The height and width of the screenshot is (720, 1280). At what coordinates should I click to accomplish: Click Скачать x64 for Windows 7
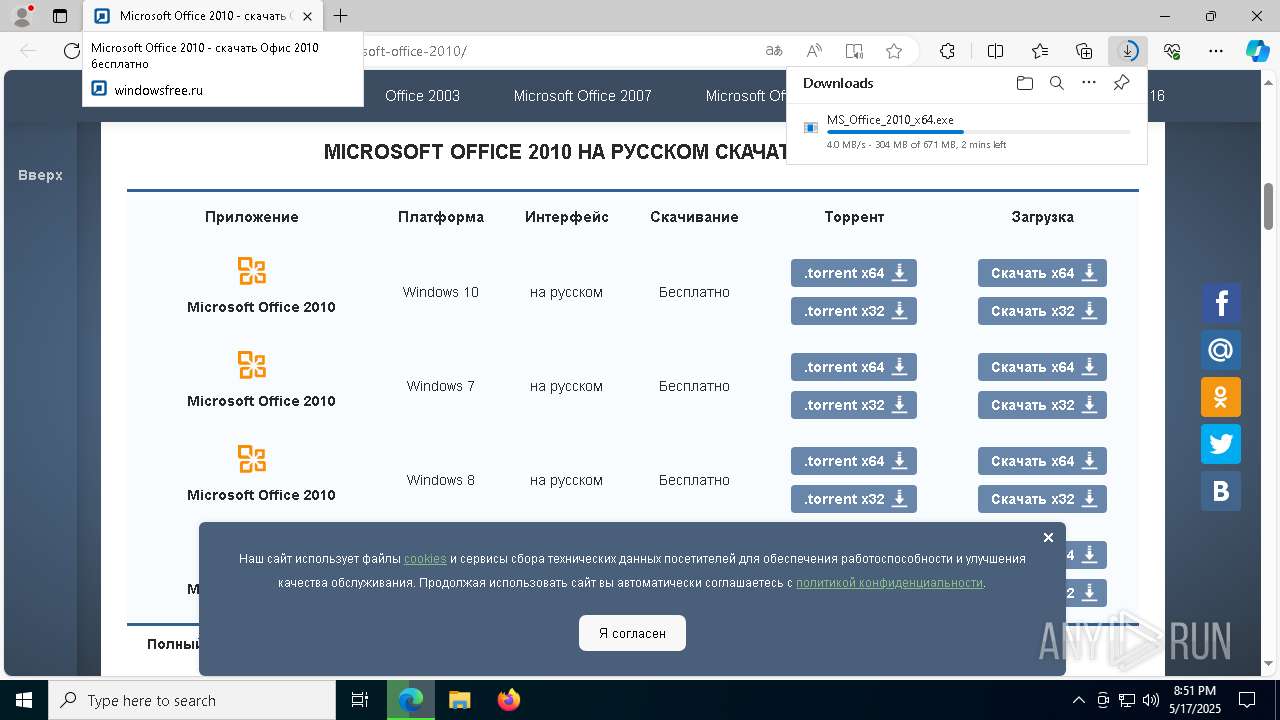[x=1042, y=367]
